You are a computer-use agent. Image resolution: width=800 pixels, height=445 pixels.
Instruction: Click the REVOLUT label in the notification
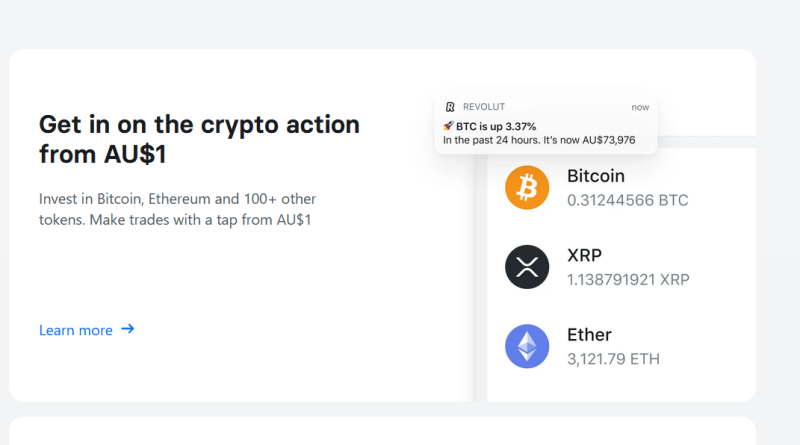pyautogui.click(x=484, y=107)
